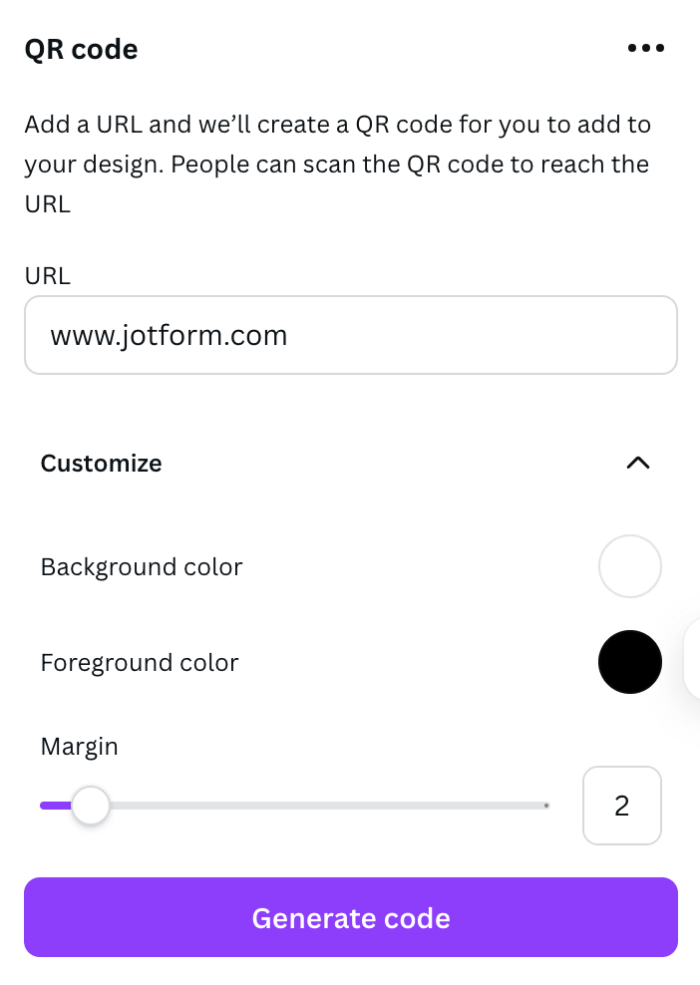The image size is (700, 985).
Task: Click the upward chevron next to Customize
Action: point(640,463)
